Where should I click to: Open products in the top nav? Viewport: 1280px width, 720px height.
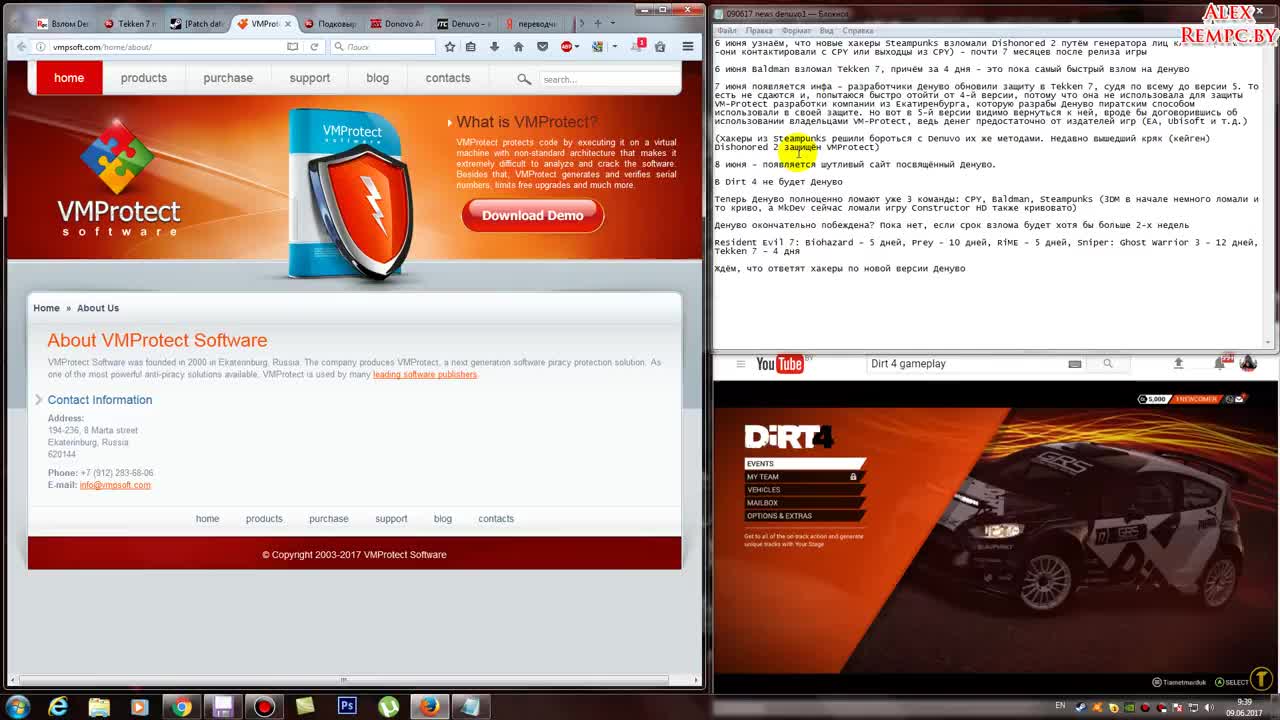click(x=144, y=78)
